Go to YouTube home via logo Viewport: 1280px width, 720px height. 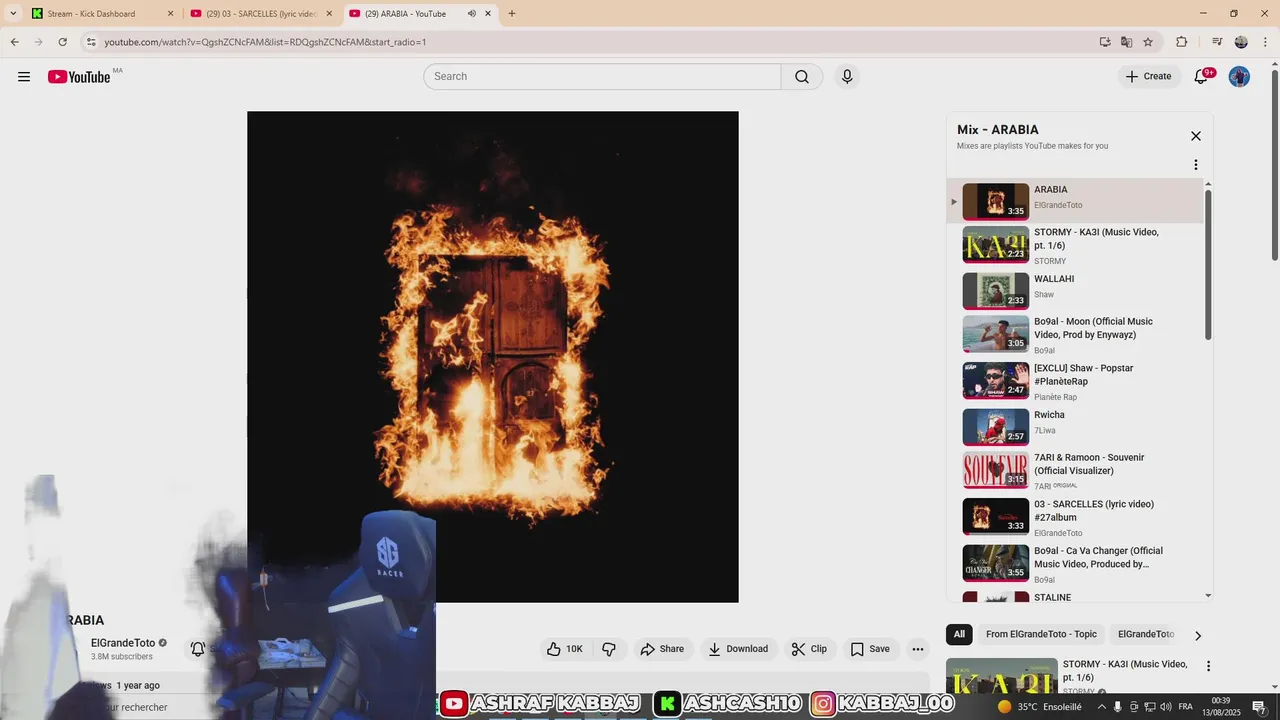point(79,77)
